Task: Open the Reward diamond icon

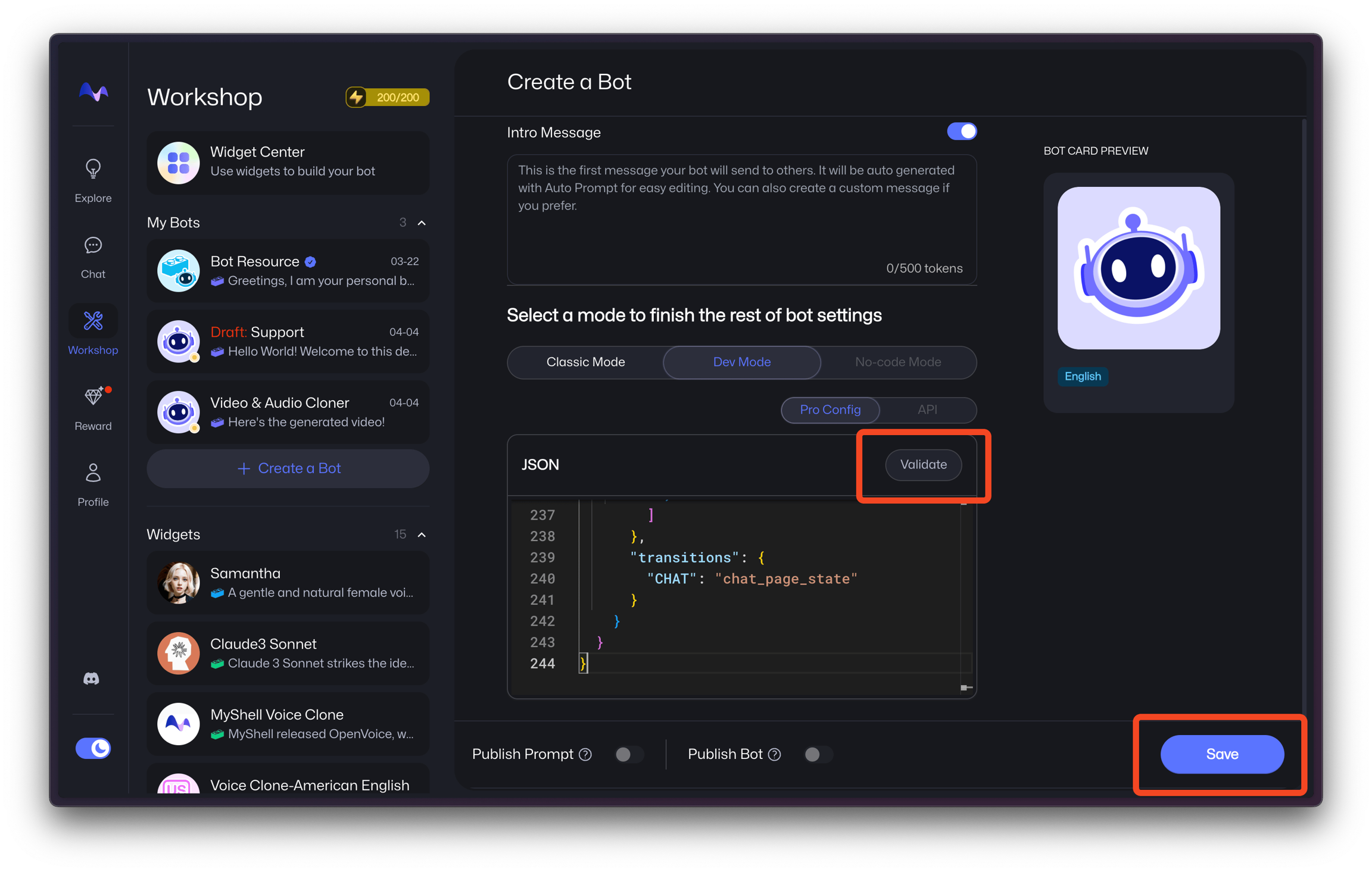Action: coord(94,396)
